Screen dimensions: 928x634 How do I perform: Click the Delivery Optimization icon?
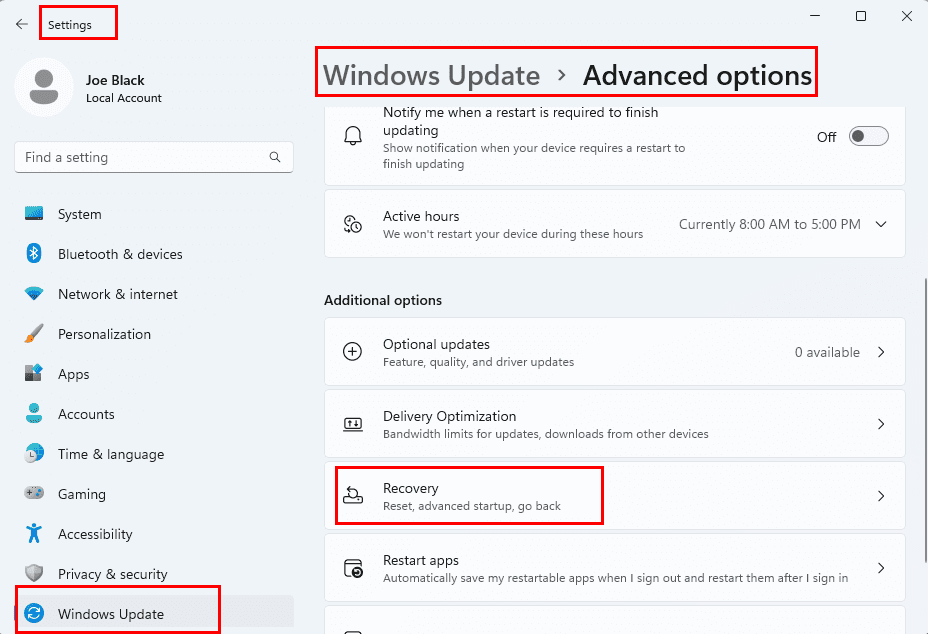(353, 424)
